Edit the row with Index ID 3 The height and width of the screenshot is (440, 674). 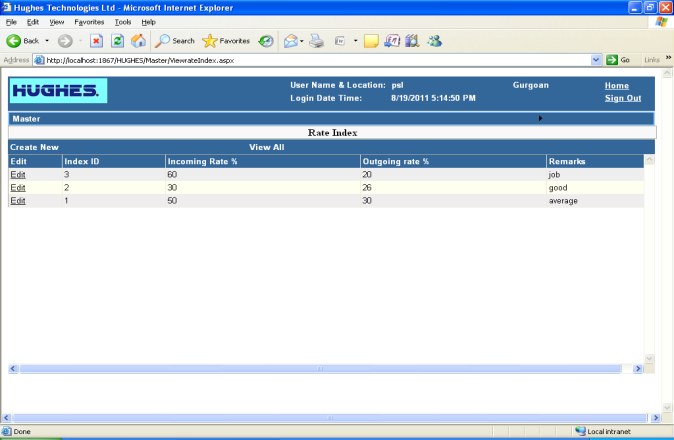(17, 174)
